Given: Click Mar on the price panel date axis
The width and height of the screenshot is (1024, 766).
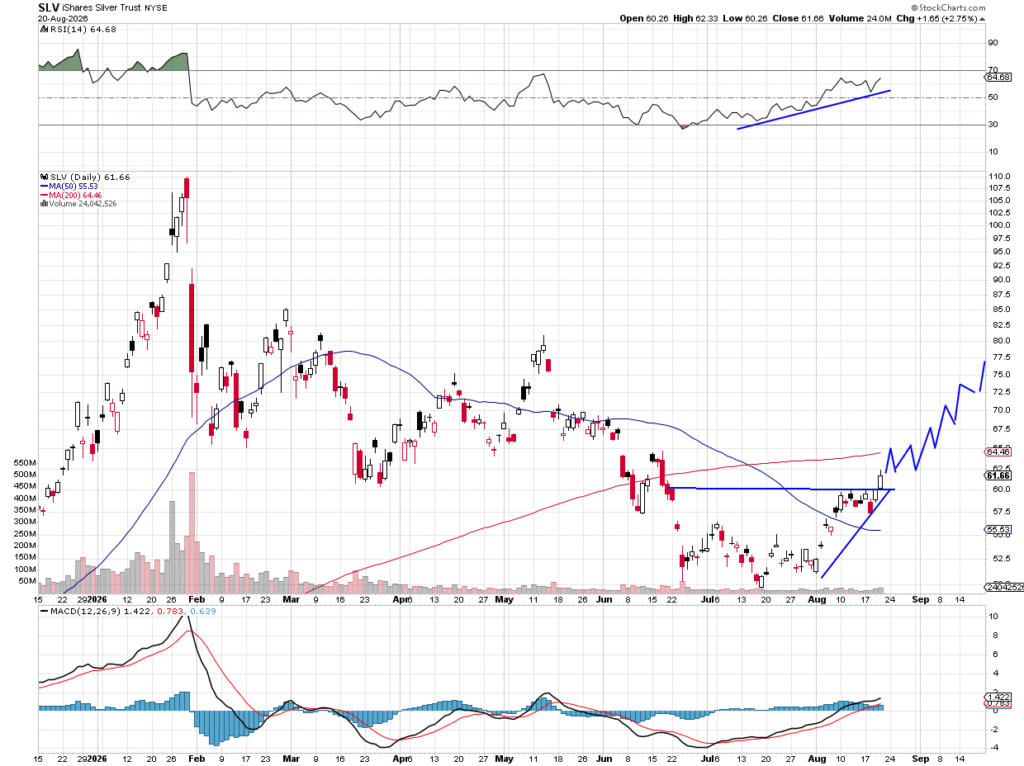Looking at the screenshot, I should (291, 599).
